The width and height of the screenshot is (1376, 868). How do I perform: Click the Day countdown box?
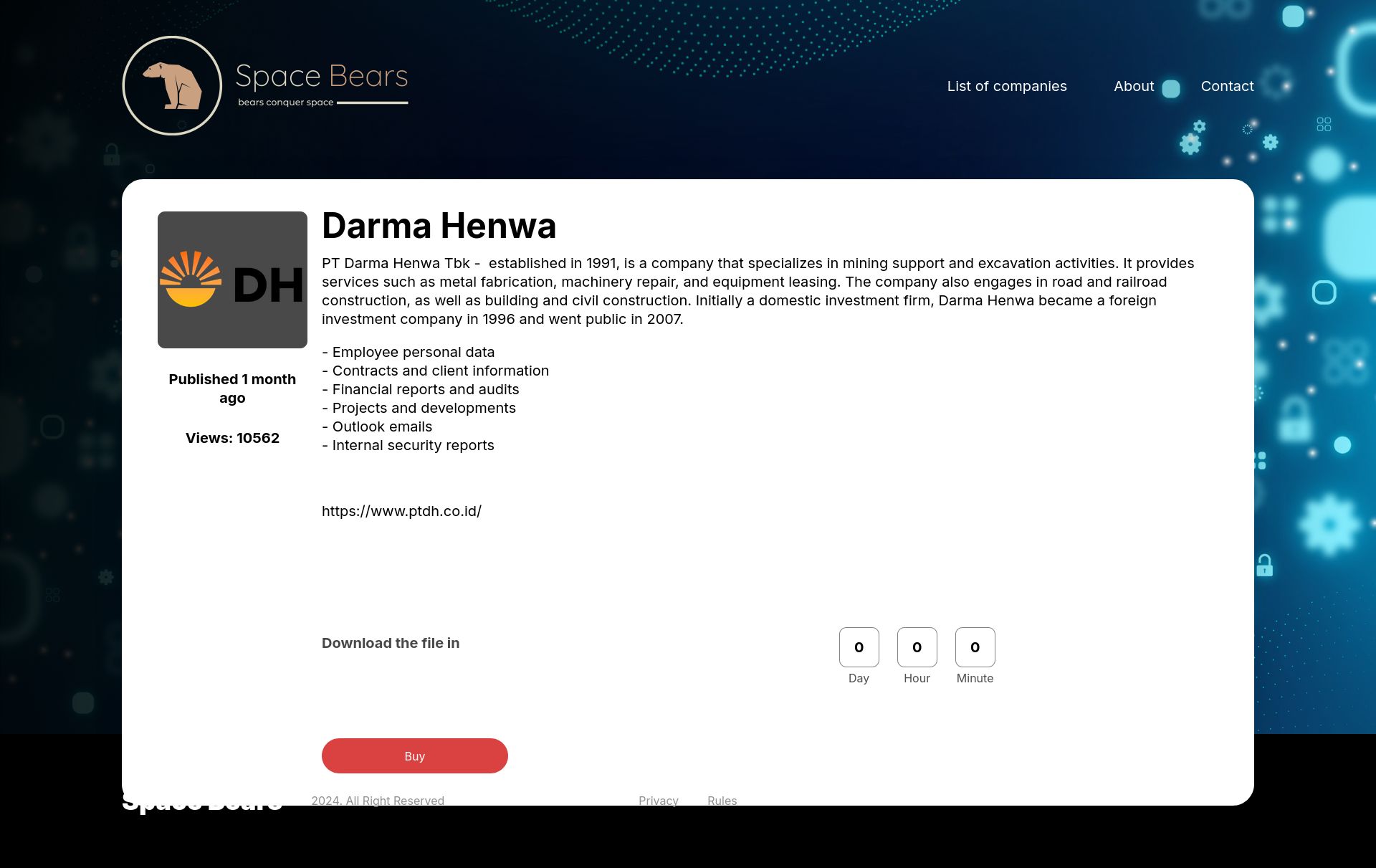(x=859, y=647)
